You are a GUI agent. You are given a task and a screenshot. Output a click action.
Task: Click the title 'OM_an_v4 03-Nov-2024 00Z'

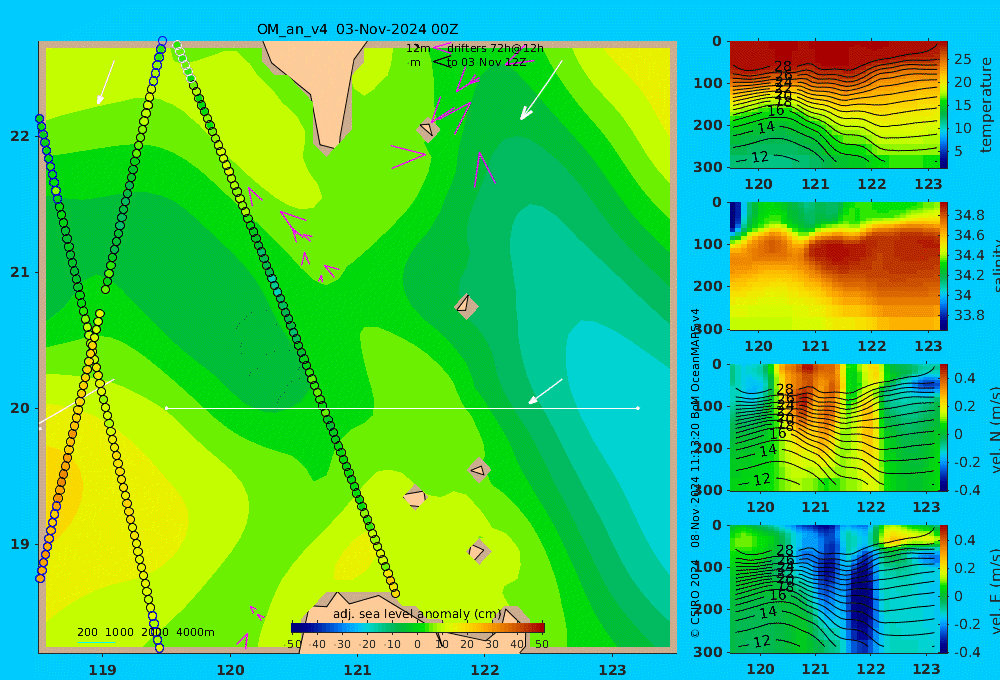point(357,29)
